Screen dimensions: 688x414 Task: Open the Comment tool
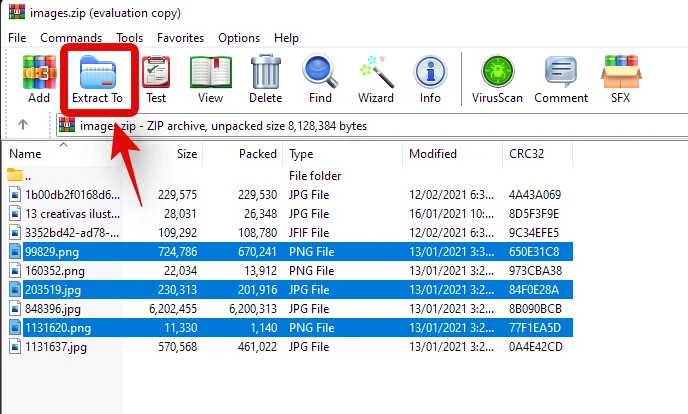[560, 79]
